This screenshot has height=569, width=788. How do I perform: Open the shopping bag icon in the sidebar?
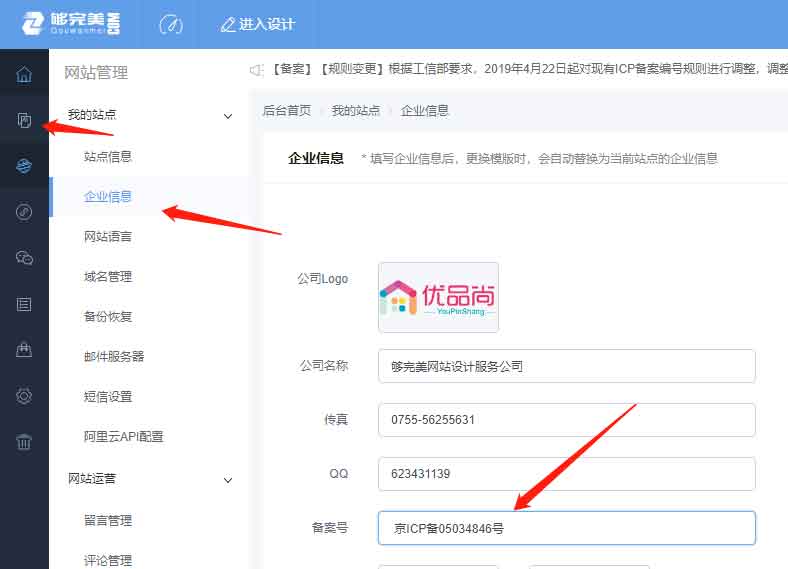click(x=24, y=350)
